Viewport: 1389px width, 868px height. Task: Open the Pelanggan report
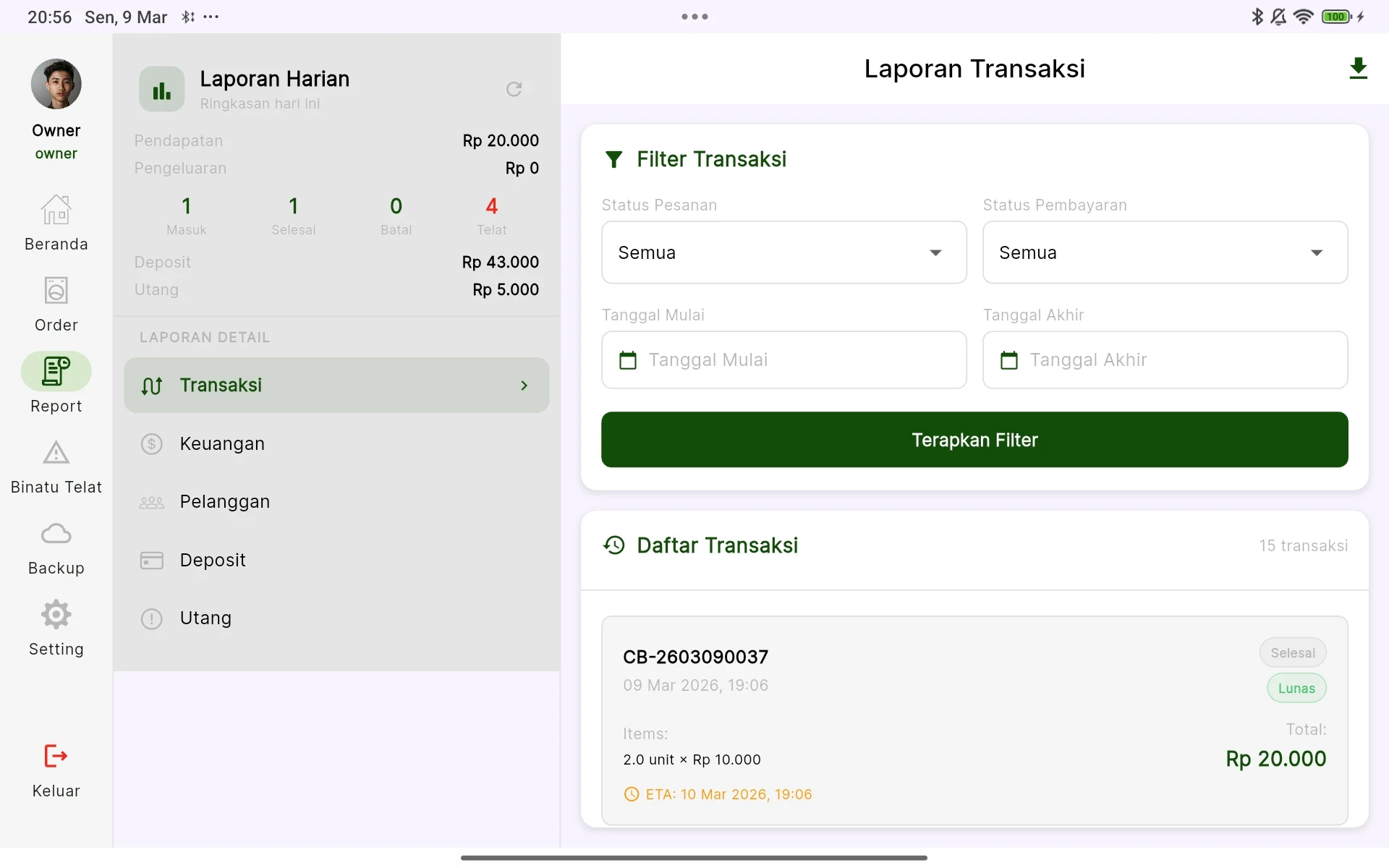[336, 501]
